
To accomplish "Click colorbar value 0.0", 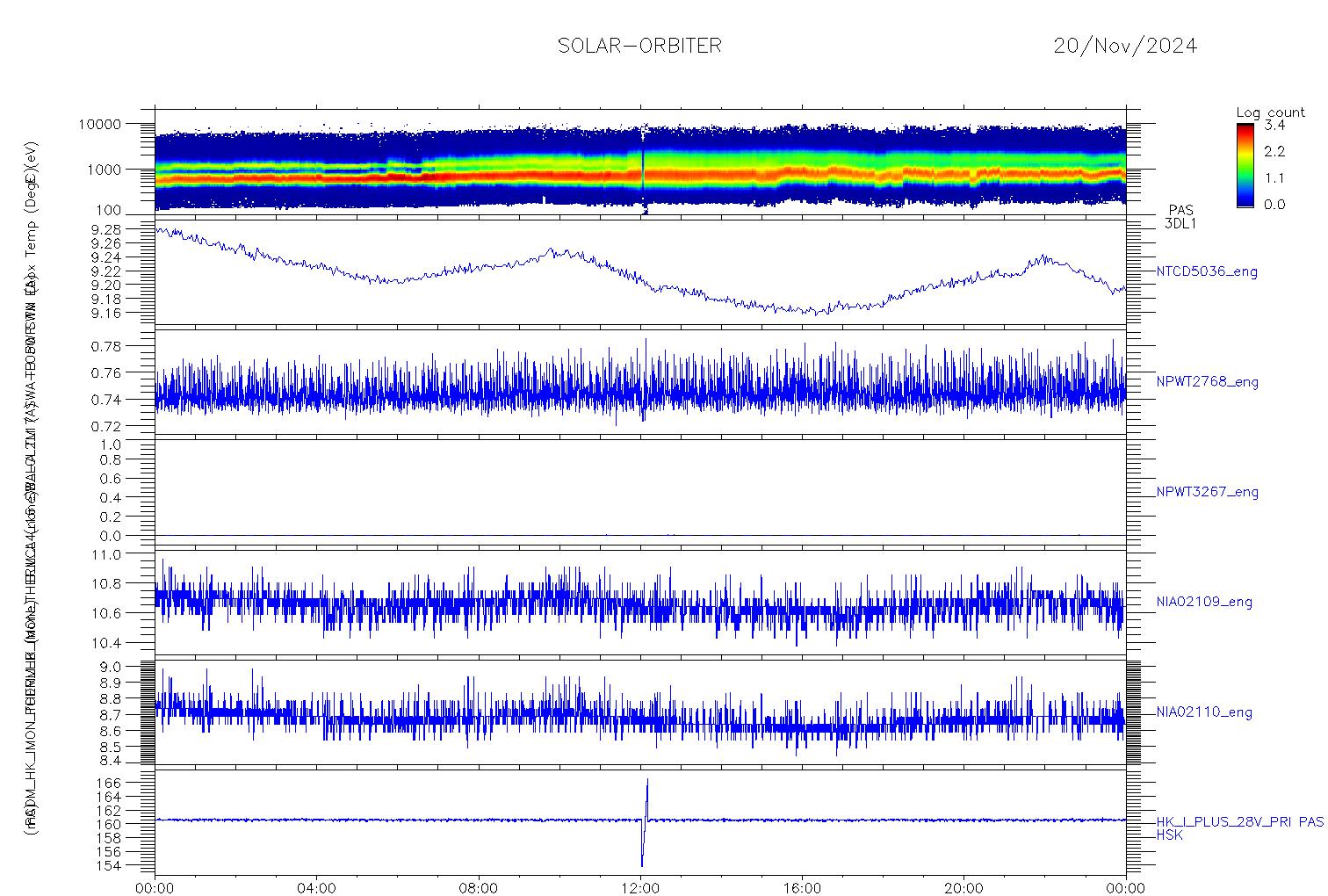I will 1274,205.
